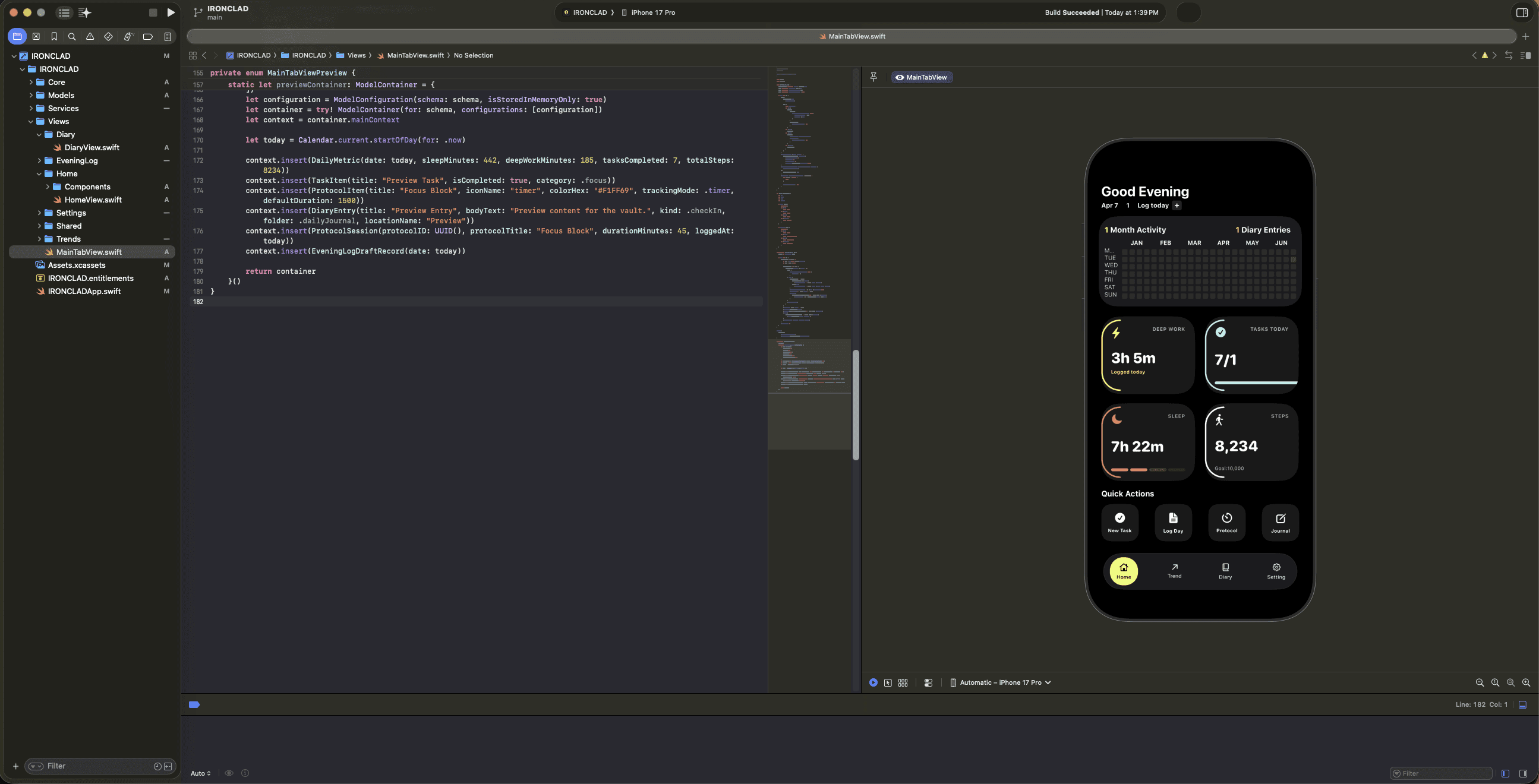Run the IRONCLAD scheme with play button
The height and width of the screenshot is (784, 1539).
pos(171,12)
